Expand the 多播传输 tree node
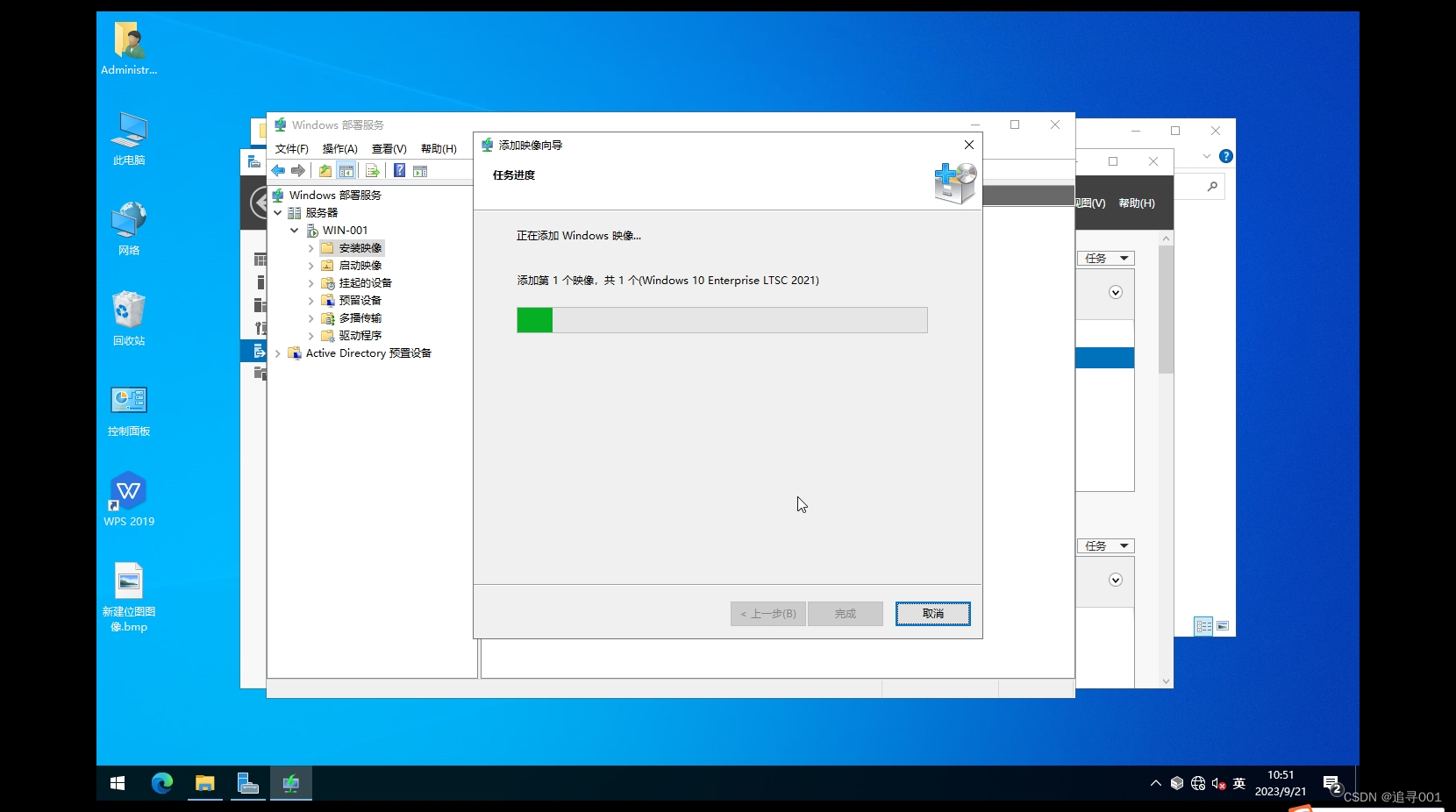 click(310, 318)
